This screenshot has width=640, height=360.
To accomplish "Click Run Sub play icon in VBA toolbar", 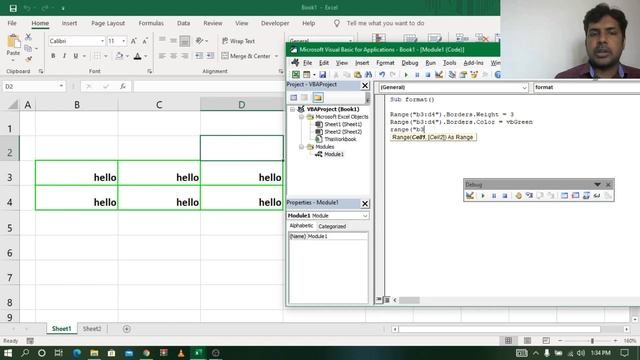I will [x=406, y=75].
